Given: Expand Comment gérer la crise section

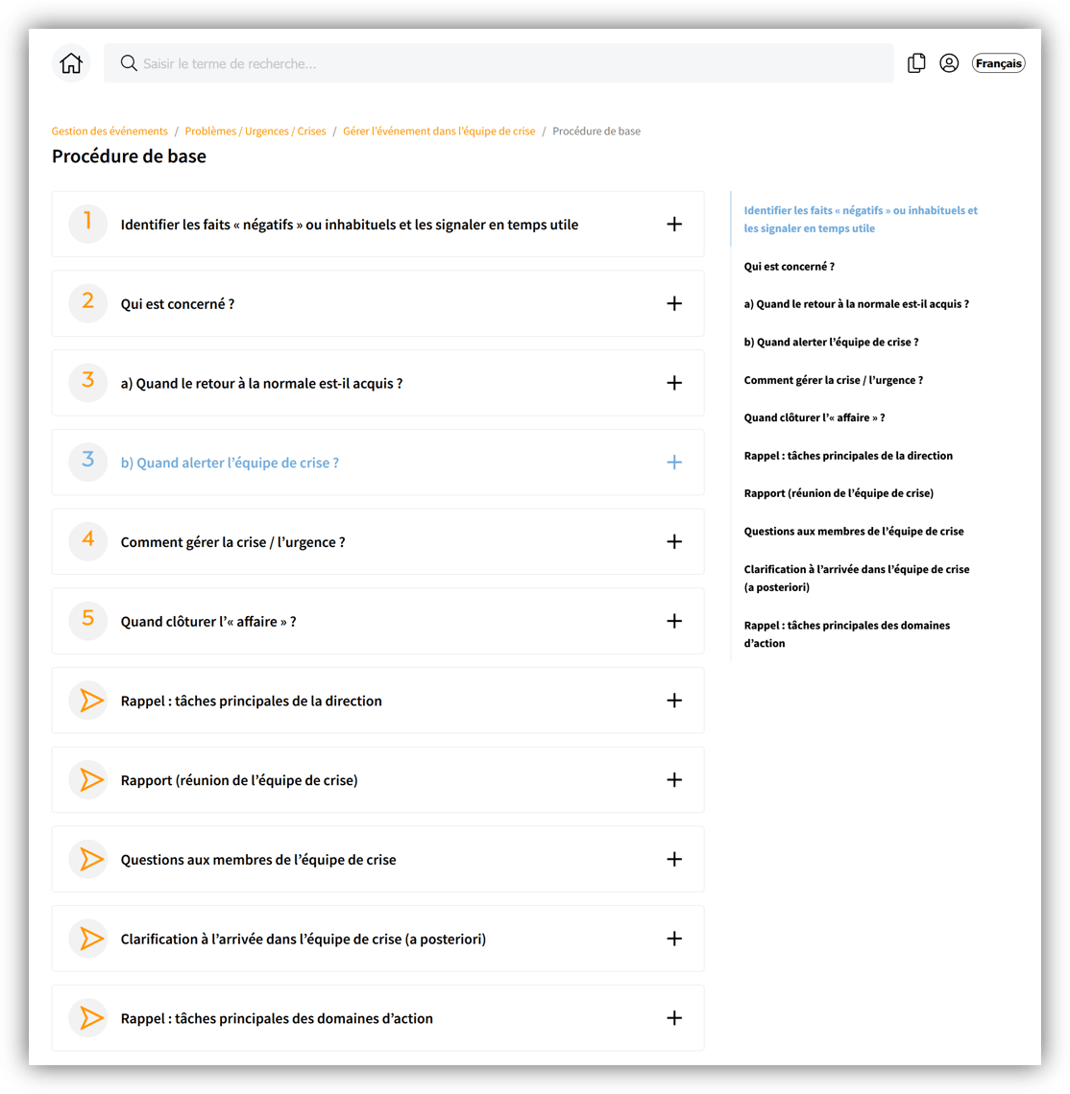Looking at the screenshot, I should point(674,542).
